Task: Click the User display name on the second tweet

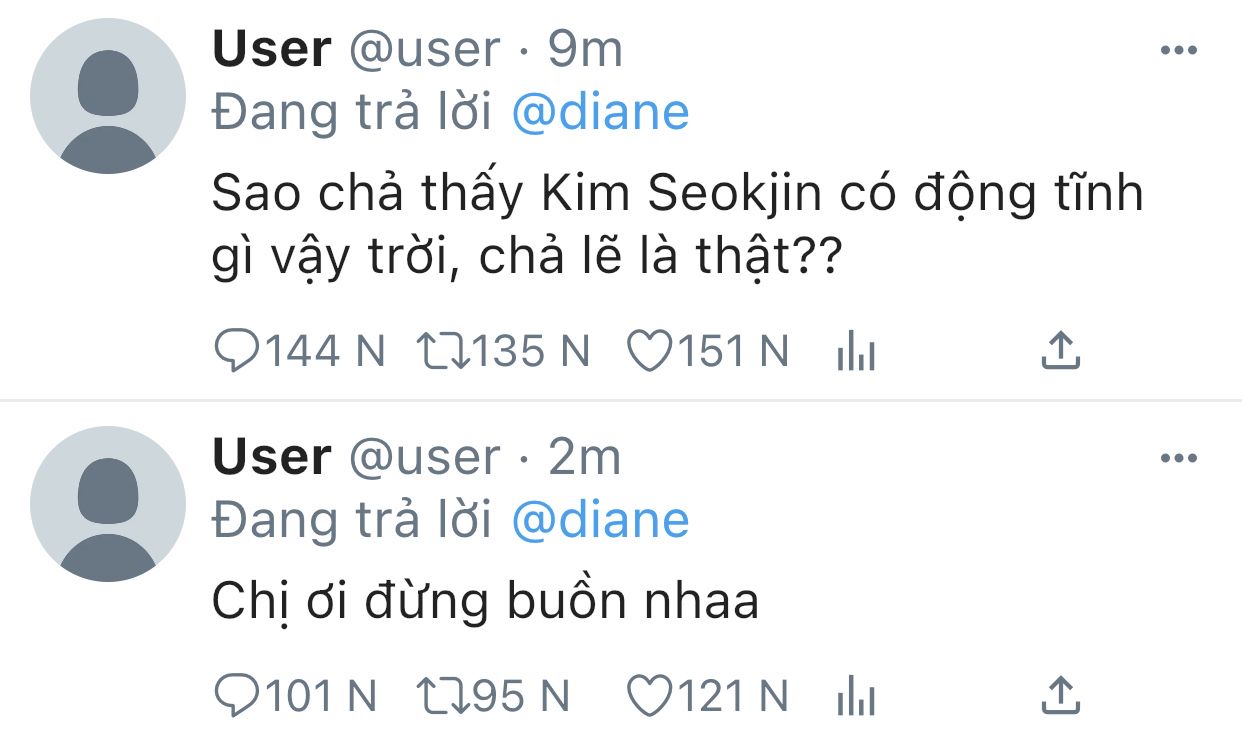Action: [x=271, y=457]
